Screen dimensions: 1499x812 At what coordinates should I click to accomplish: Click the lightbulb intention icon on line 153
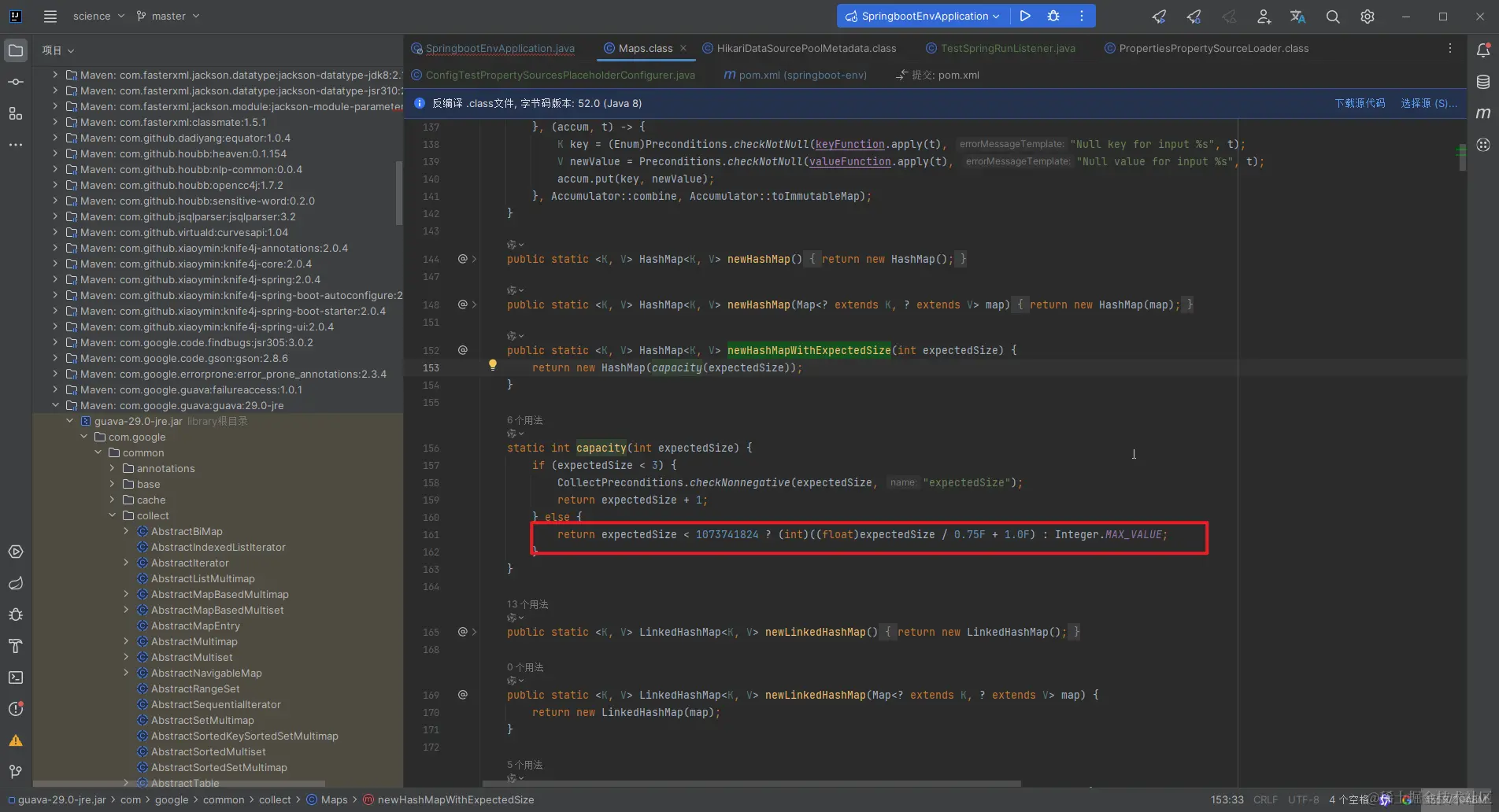point(493,365)
